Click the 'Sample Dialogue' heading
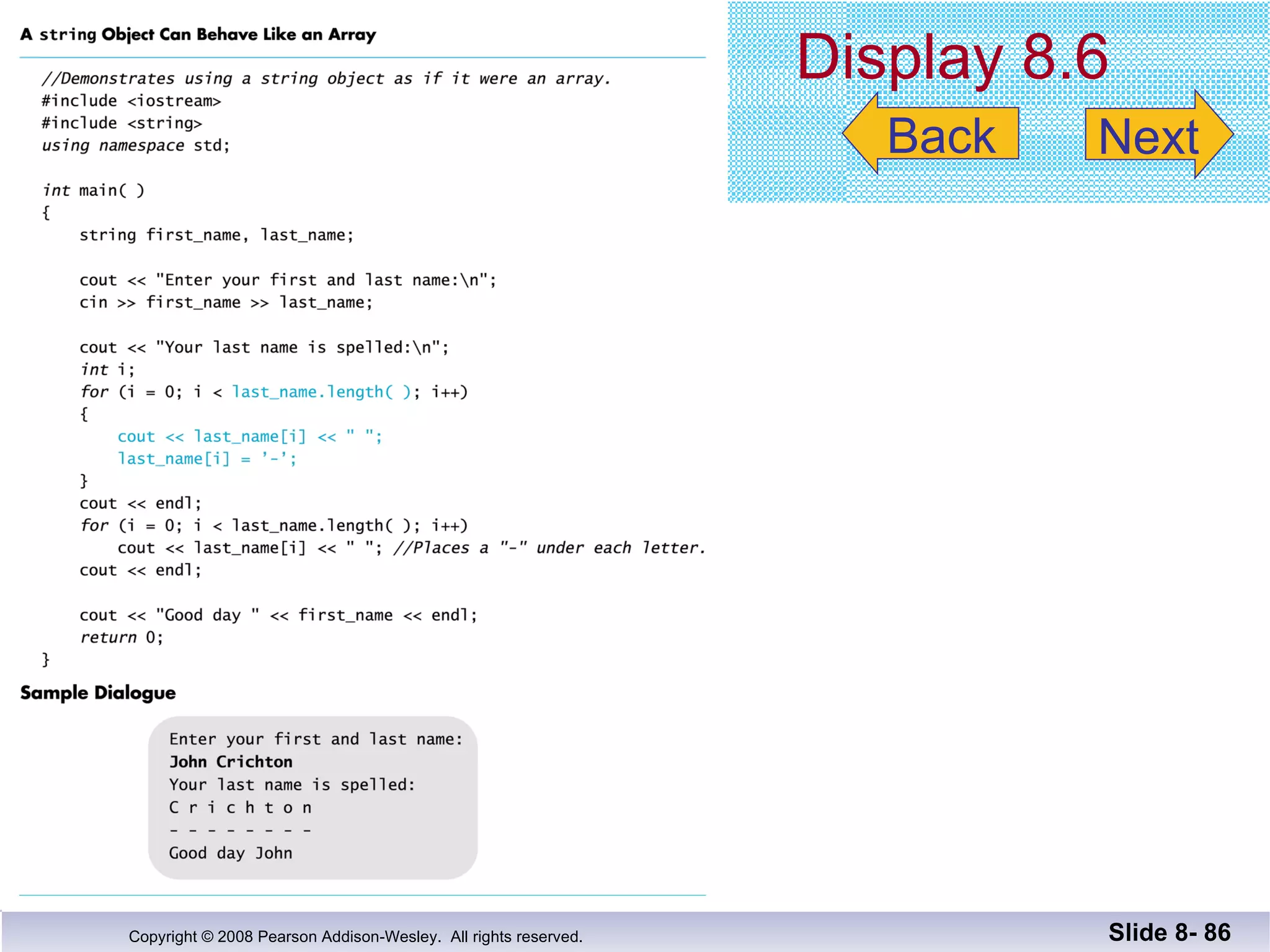Viewport: 1270px width, 952px height. (98, 693)
